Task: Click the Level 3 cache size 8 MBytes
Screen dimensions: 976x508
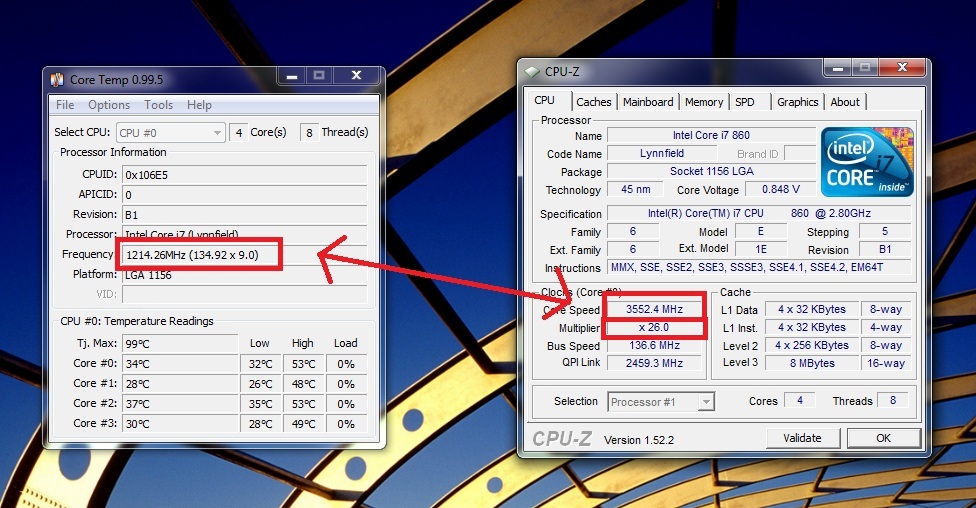Action: coord(812,363)
